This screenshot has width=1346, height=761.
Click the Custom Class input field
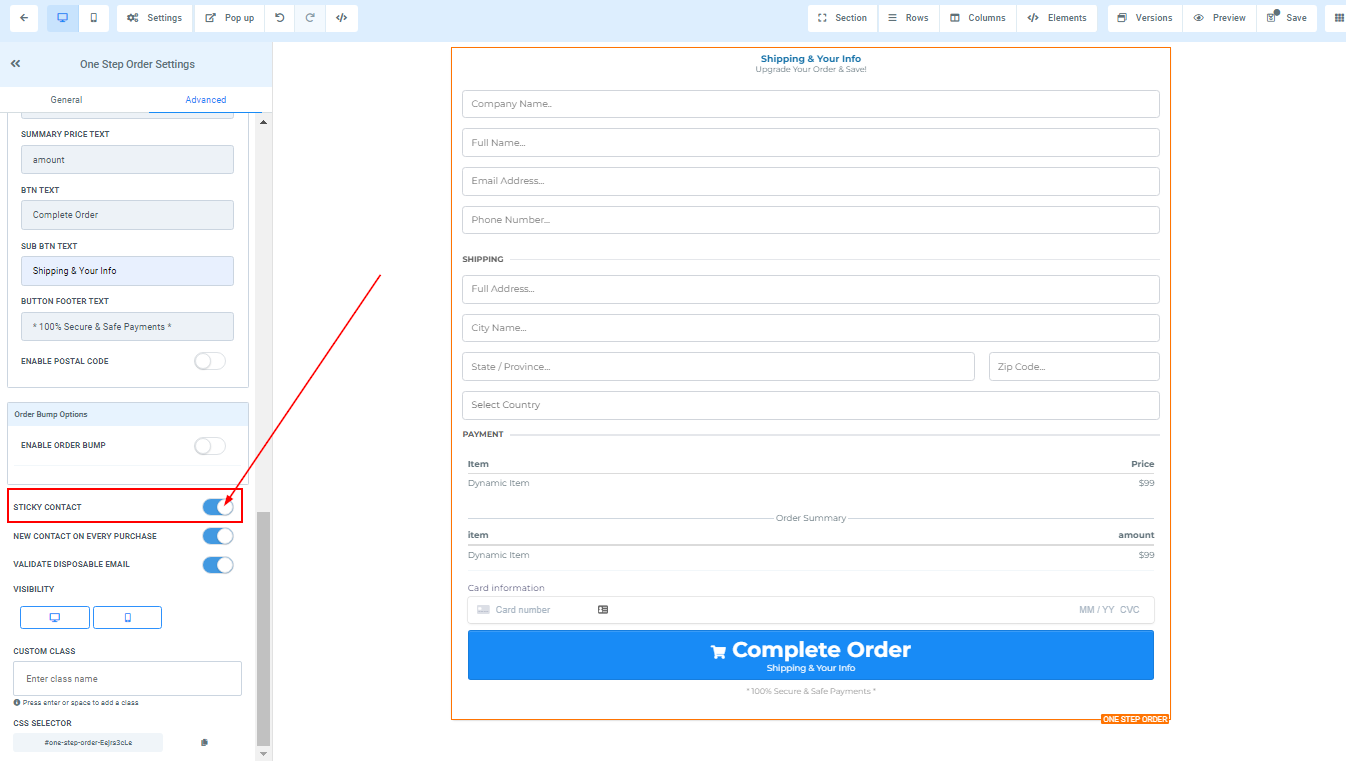click(x=128, y=679)
